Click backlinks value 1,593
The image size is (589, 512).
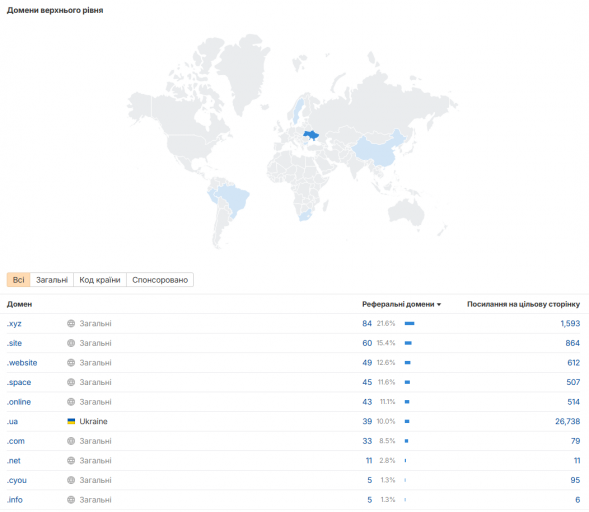[x=570, y=323]
